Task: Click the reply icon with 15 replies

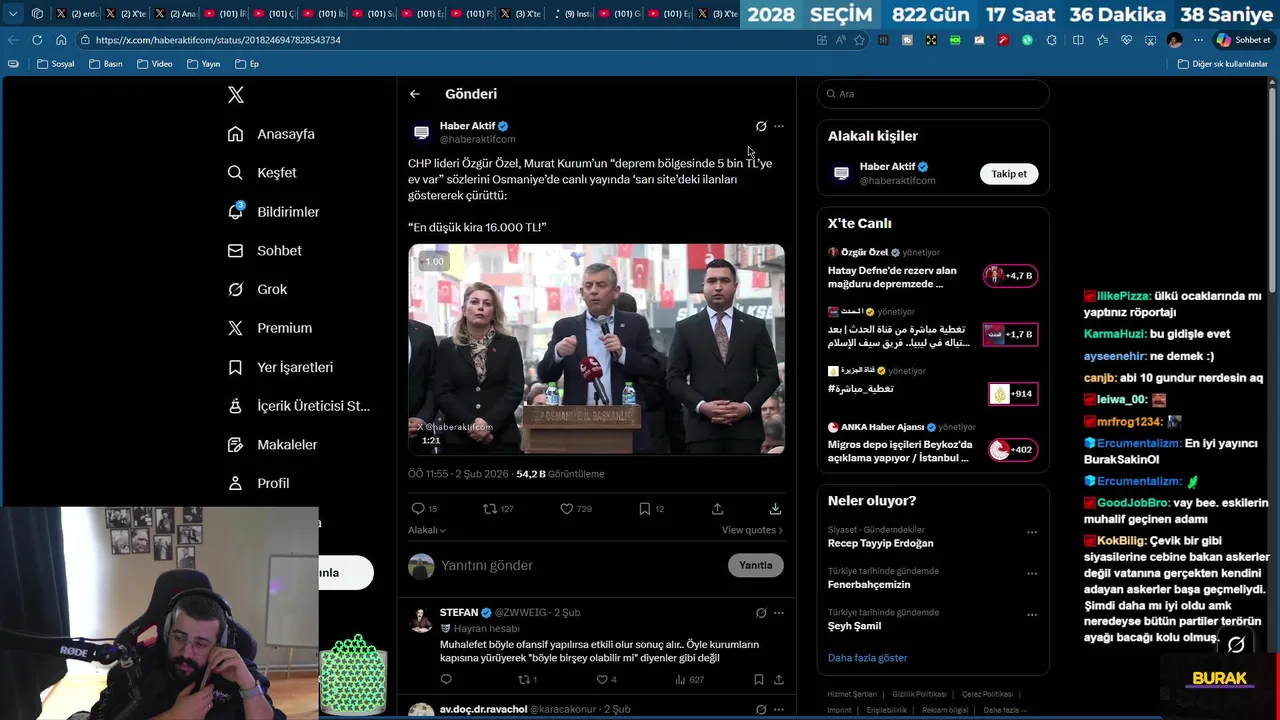Action: pos(418,509)
